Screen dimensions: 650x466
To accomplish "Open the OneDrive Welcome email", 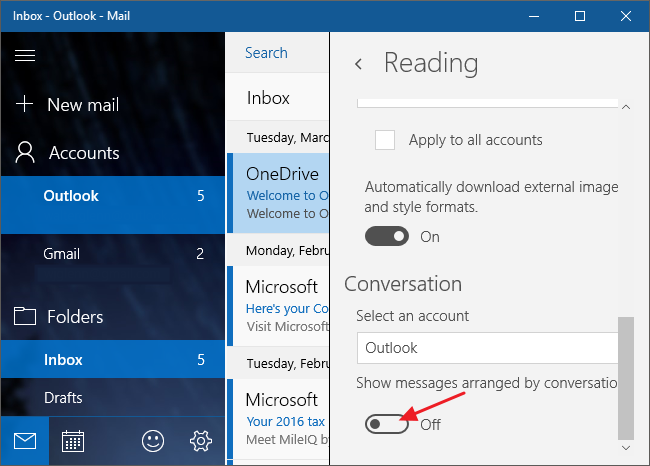I will [x=278, y=193].
